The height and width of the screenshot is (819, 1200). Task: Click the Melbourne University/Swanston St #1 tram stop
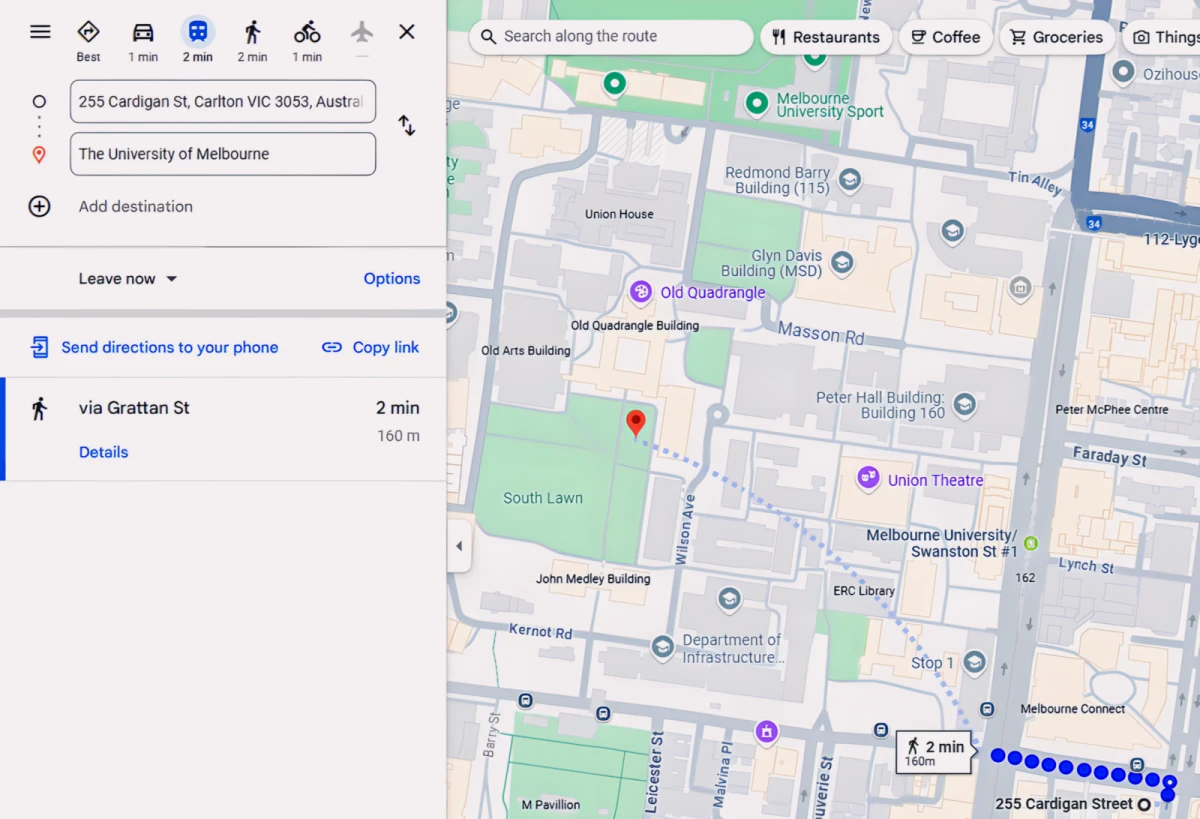pyautogui.click(x=1031, y=543)
